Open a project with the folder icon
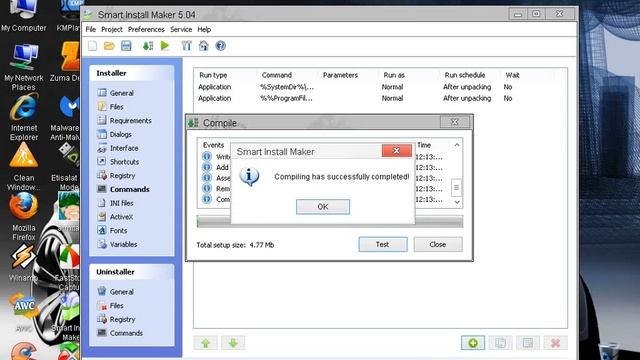The width and height of the screenshot is (640, 360). [x=109, y=46]
